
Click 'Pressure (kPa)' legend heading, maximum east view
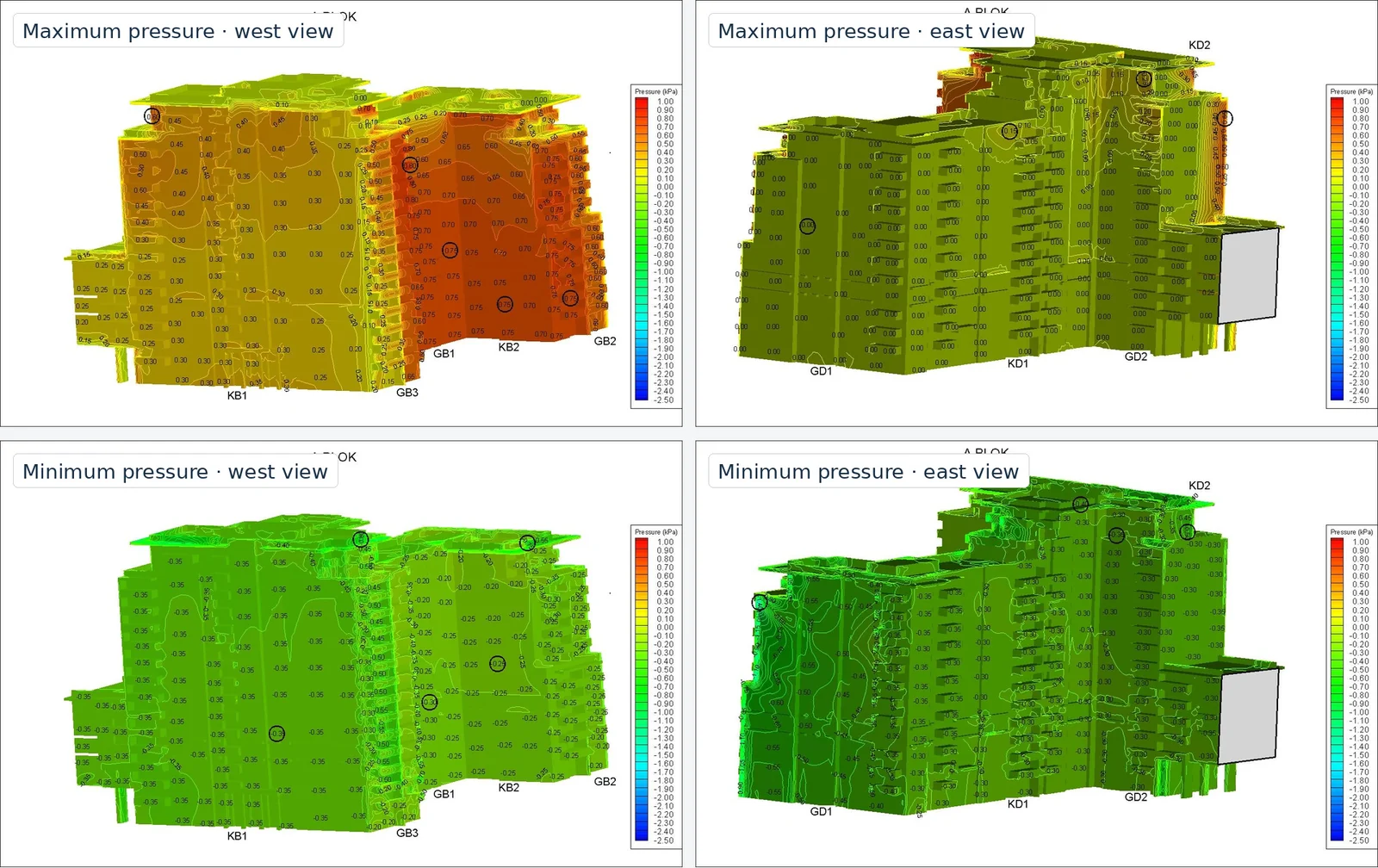1351,91
